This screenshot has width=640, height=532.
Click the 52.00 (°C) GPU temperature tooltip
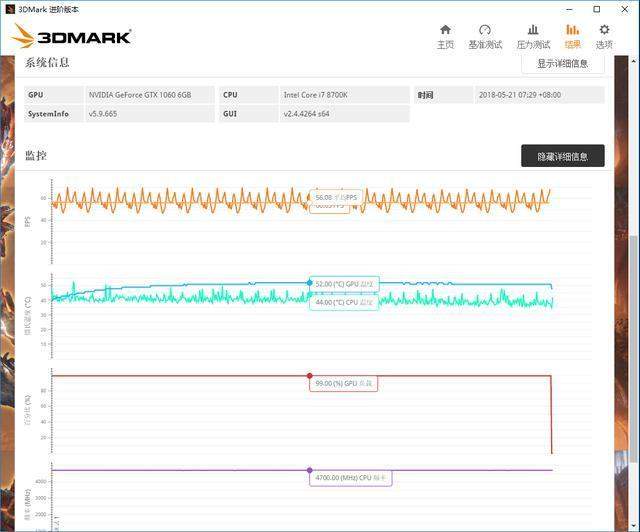[344, 284]
